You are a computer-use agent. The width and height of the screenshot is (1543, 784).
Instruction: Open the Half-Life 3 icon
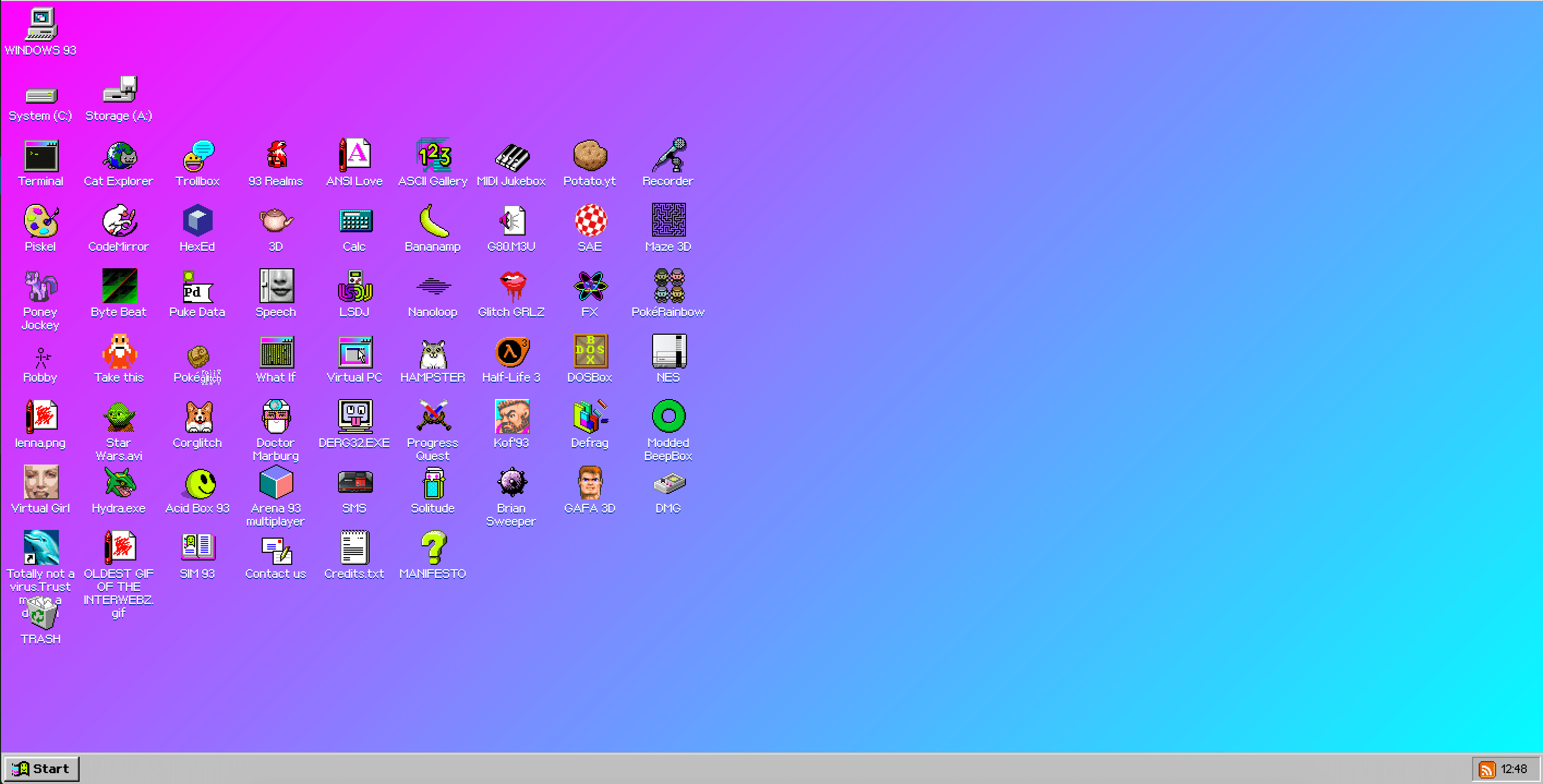click(511, 352)
